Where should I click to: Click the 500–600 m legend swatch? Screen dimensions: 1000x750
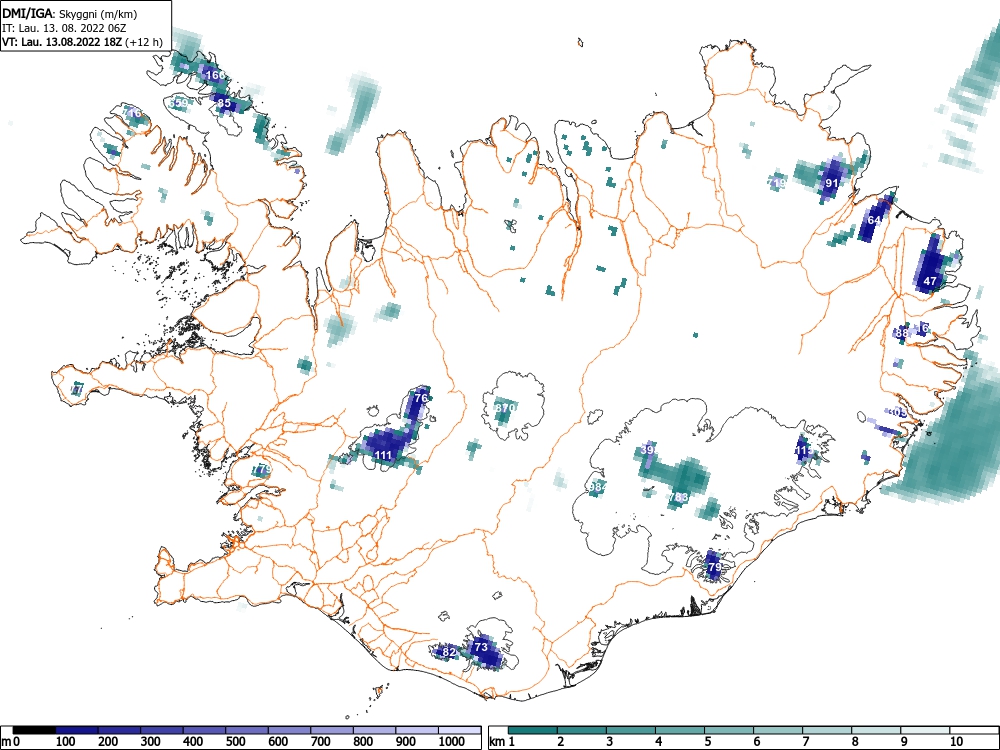[x=247, y=730]
